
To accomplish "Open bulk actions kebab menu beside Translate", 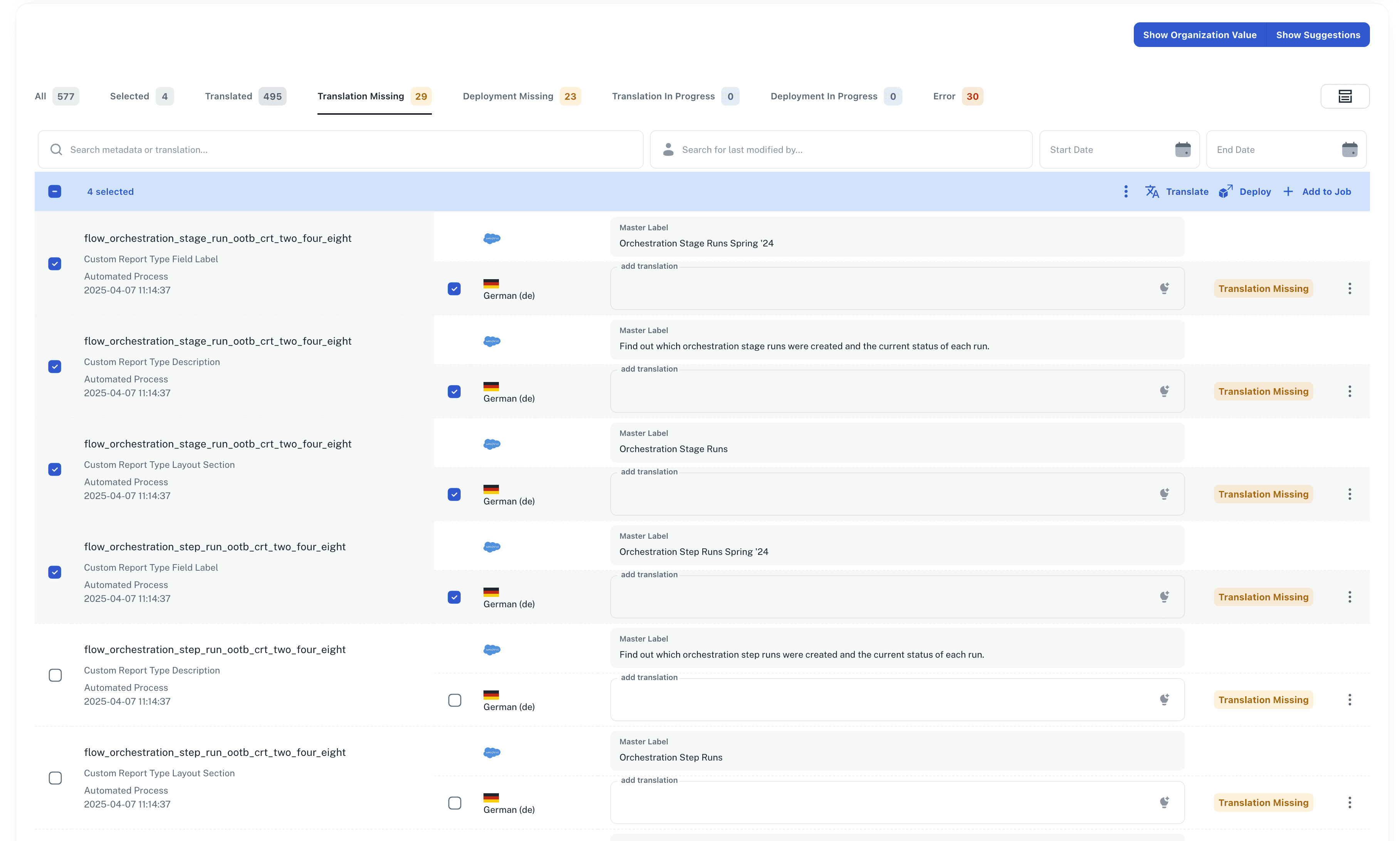I will coord(1126,191).
